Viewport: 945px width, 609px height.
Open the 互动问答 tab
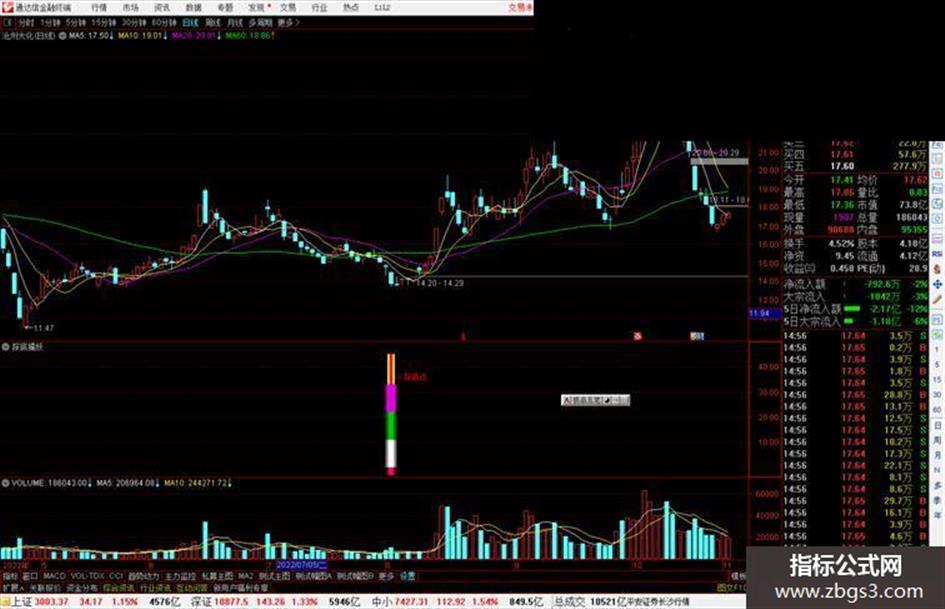[x=192, y=587]
